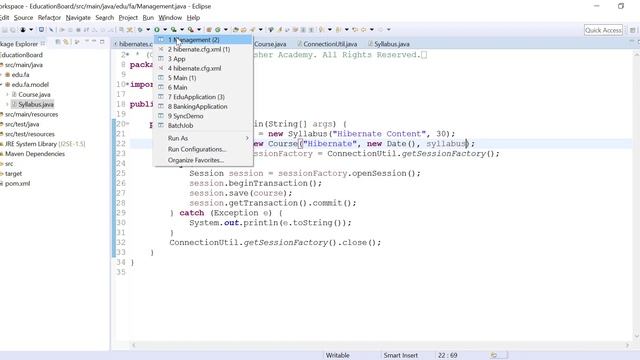Open the External Tools dropdown arrow
Screen dimensions: 640x360
(x=199, y=29)
